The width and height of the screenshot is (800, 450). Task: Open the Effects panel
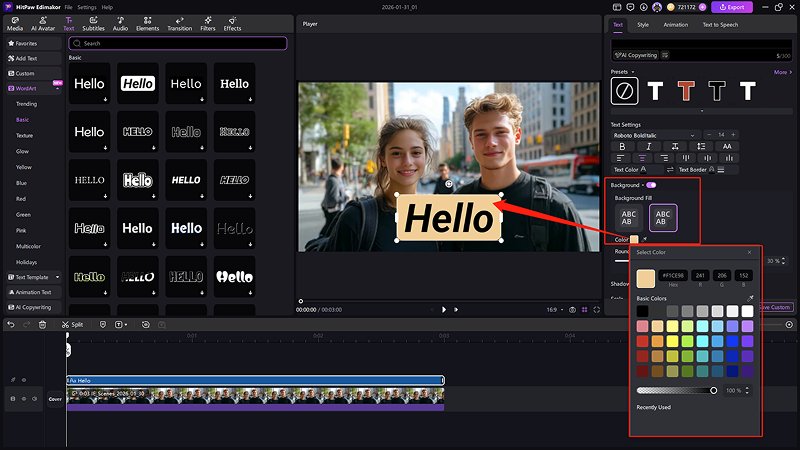(232, 23)
